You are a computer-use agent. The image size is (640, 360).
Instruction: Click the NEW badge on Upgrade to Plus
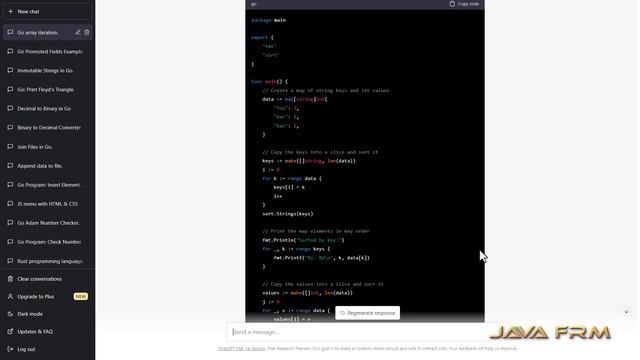(x=80, y=296)
